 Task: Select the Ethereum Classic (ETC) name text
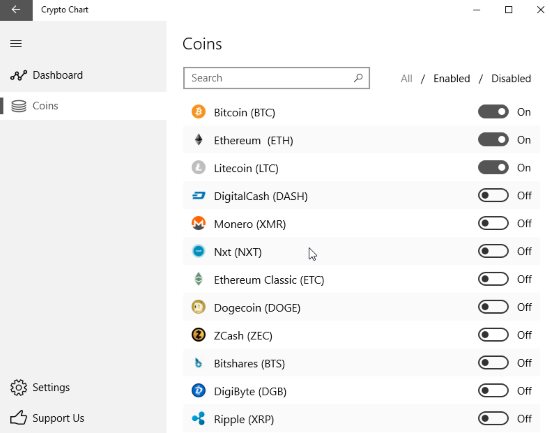click(269, 280)
